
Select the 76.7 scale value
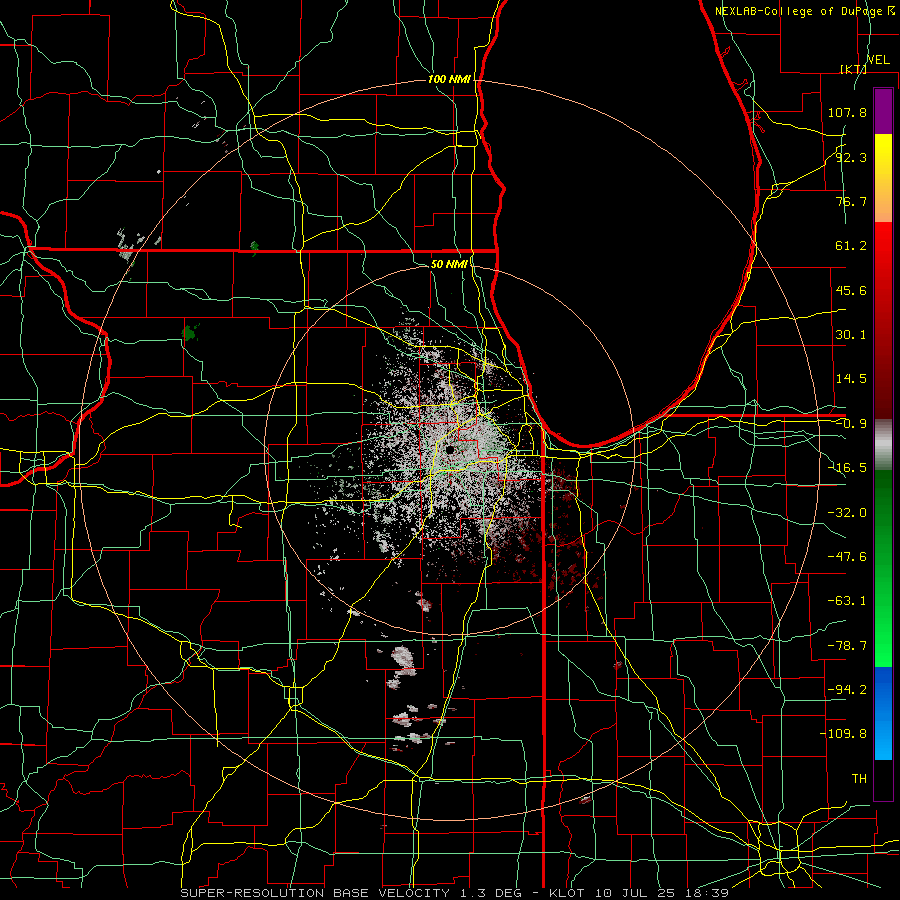851,201
